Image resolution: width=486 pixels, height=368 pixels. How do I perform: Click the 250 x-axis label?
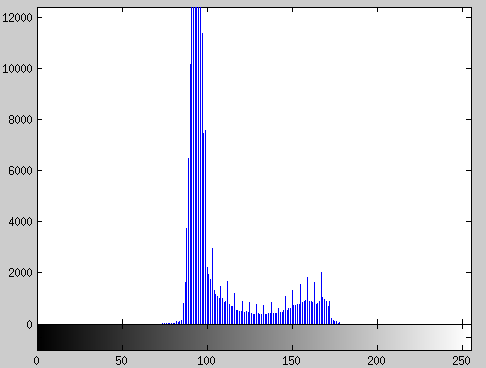462,361
